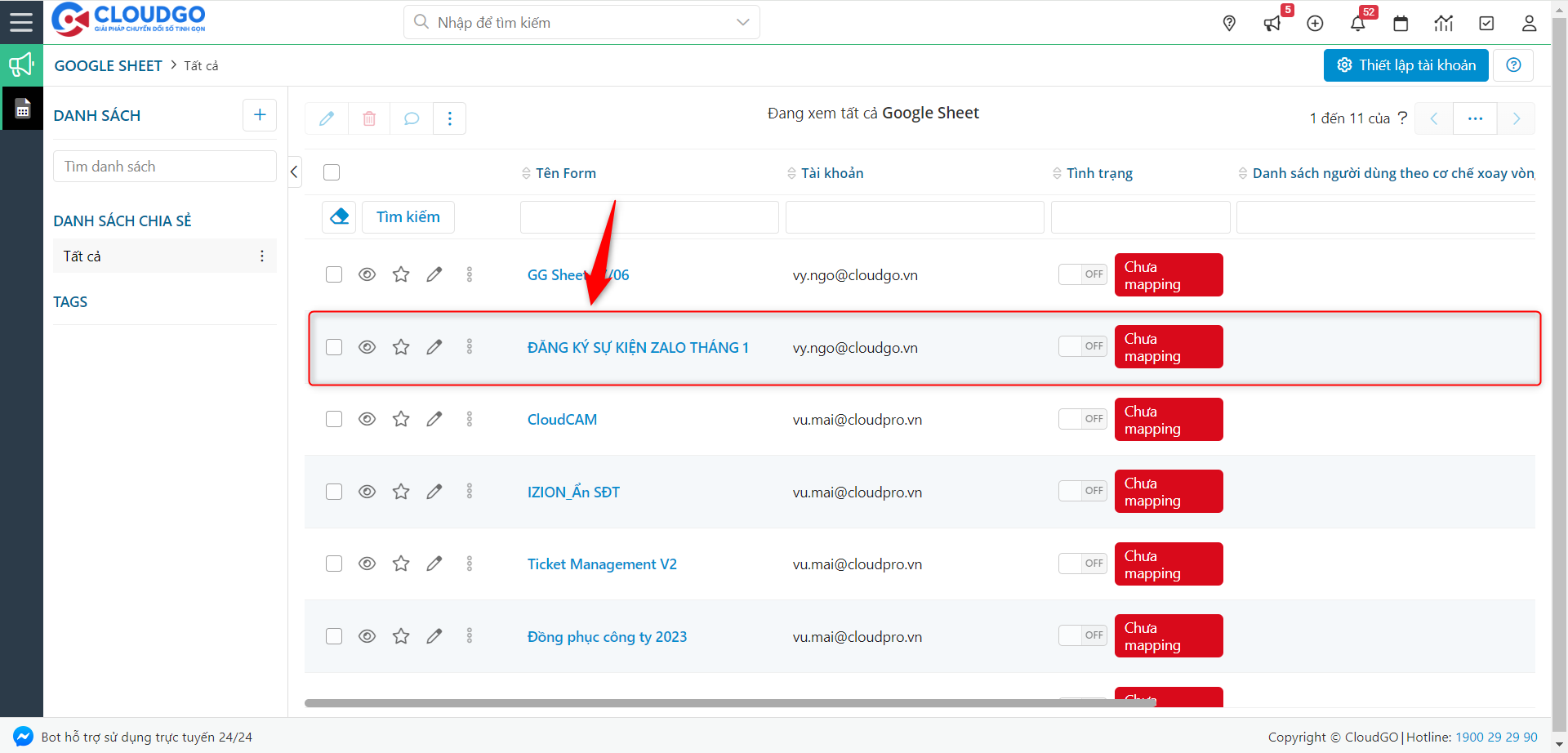Select the Tất cả shared list item
The image size is (1568, 753).
82,256
